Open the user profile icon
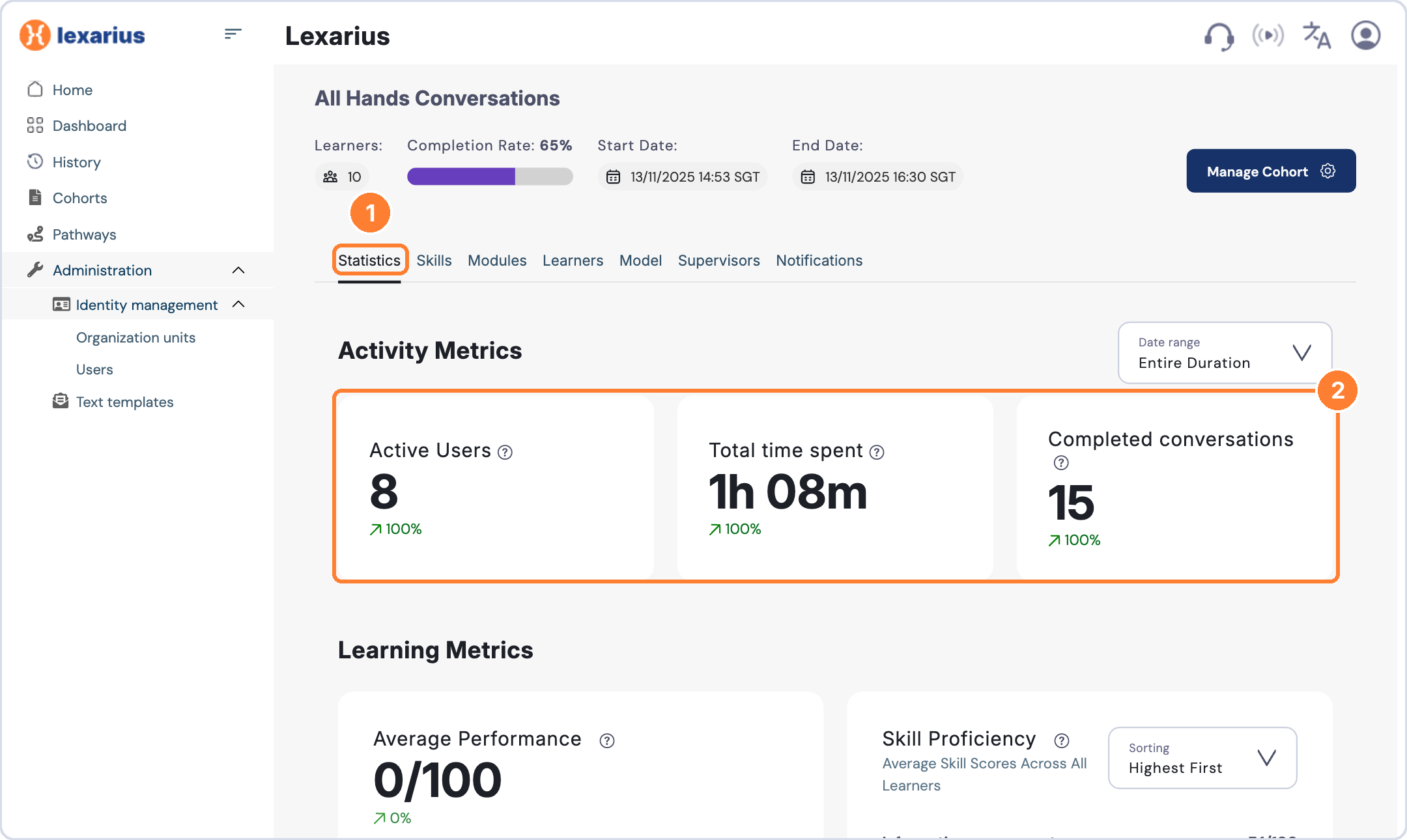The width and height of the screenshot is (1407, 840). point(1365,35)
